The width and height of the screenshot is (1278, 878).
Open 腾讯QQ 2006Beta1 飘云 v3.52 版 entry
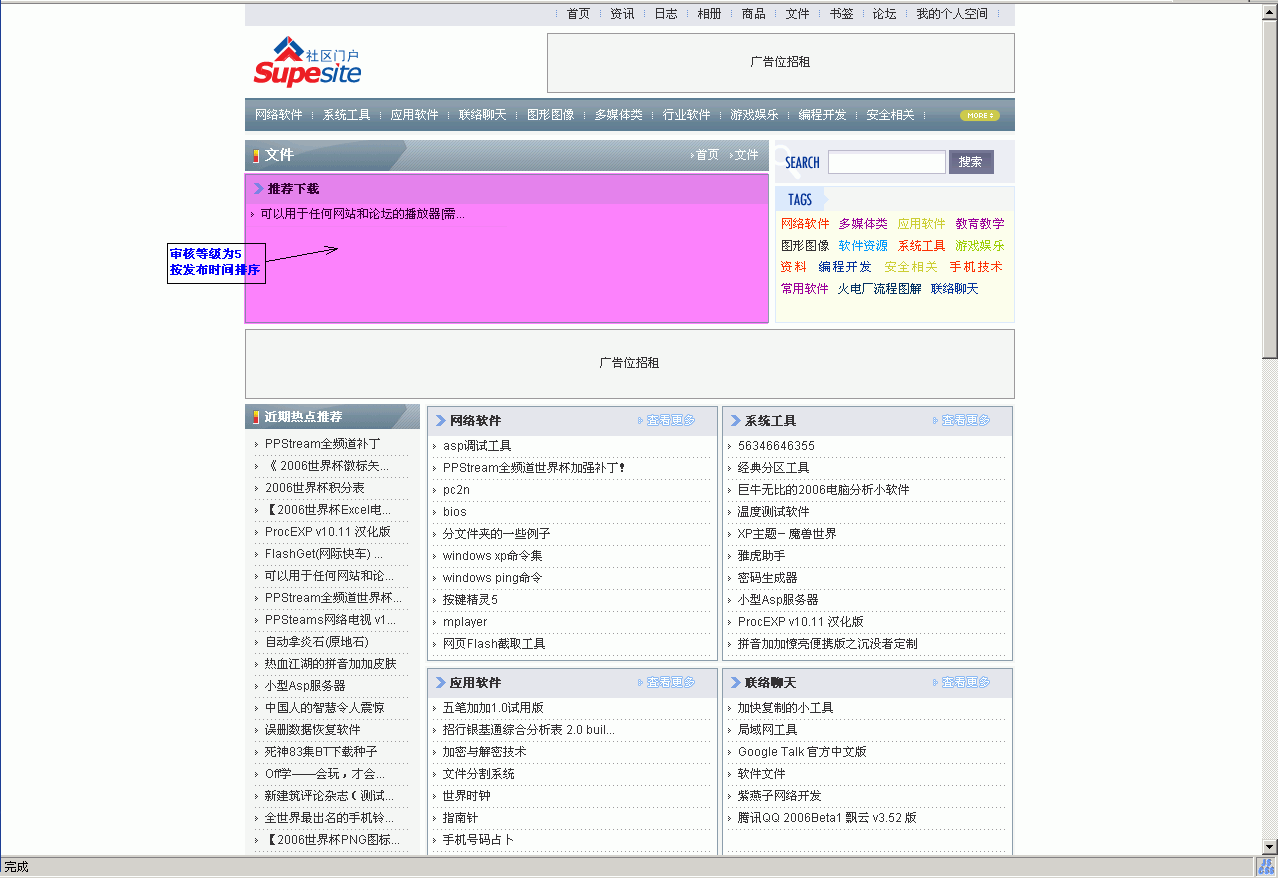coord(827,818)
